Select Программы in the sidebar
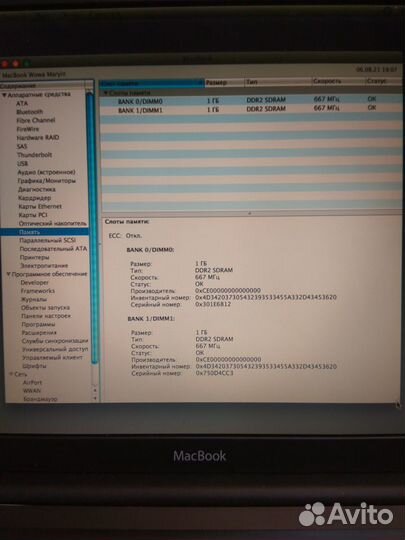Screen dimensions: 405x540 [38, 324]
